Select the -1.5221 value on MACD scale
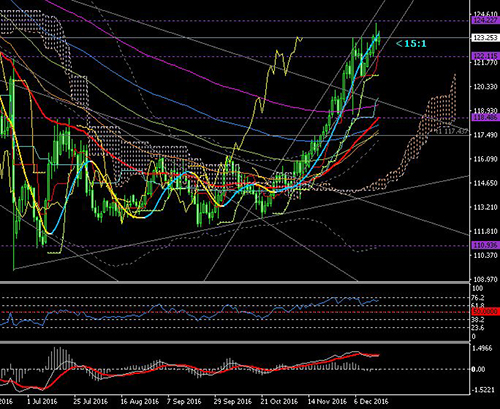500x409 pixels. pyautogui.click(x=482, y=390)
